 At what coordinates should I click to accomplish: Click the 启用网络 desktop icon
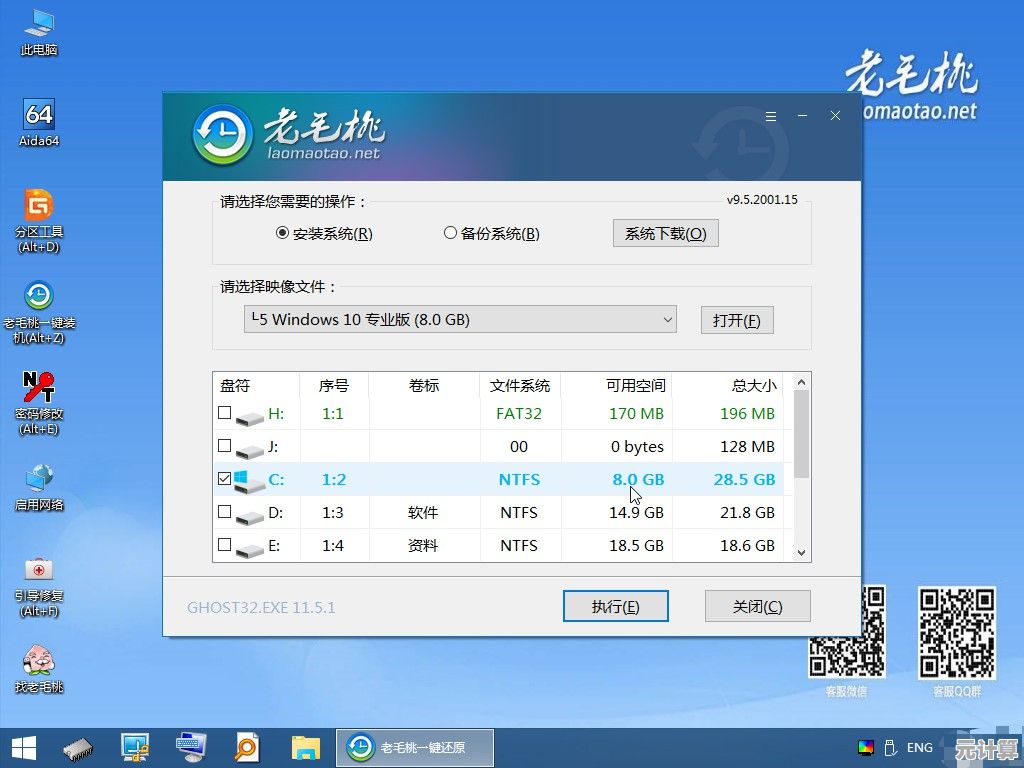(39, 479)
